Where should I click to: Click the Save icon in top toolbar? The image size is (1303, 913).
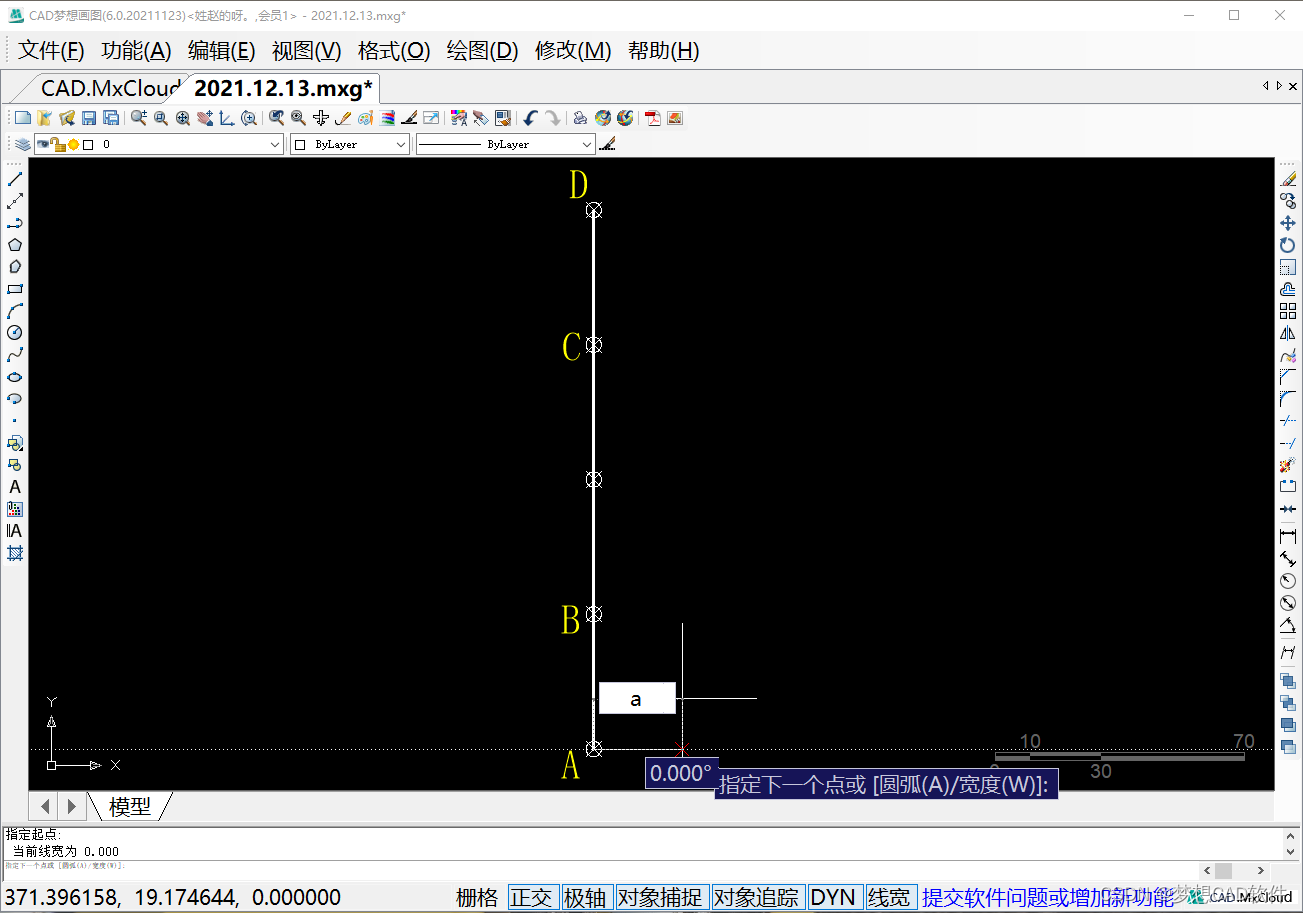(89, 118)
